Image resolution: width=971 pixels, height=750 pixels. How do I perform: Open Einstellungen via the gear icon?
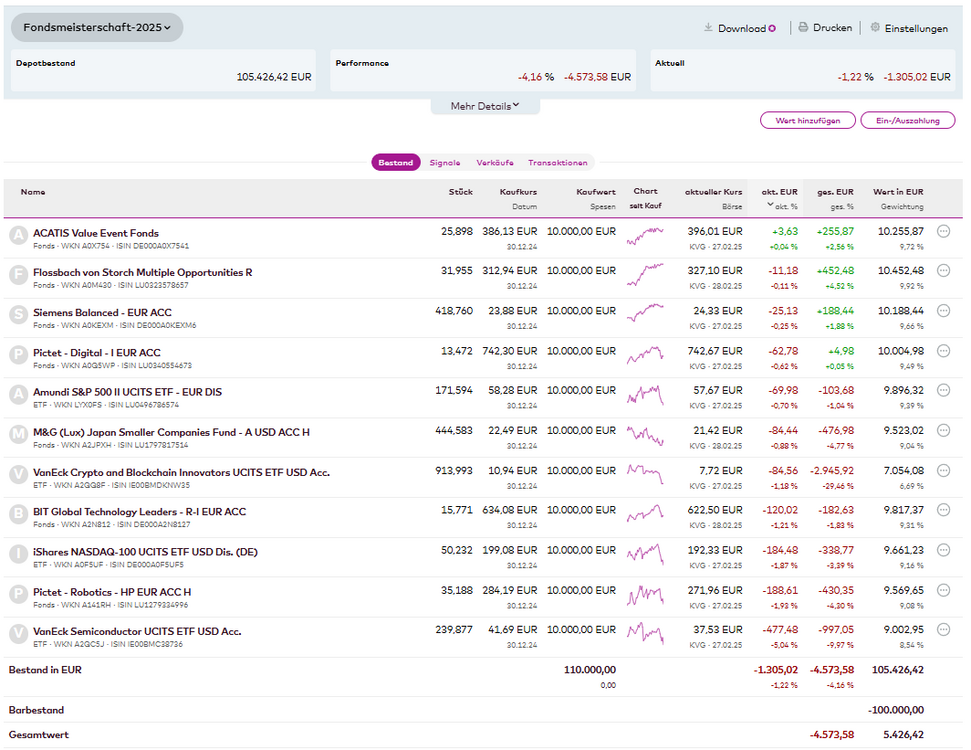[x=875, y=28]
